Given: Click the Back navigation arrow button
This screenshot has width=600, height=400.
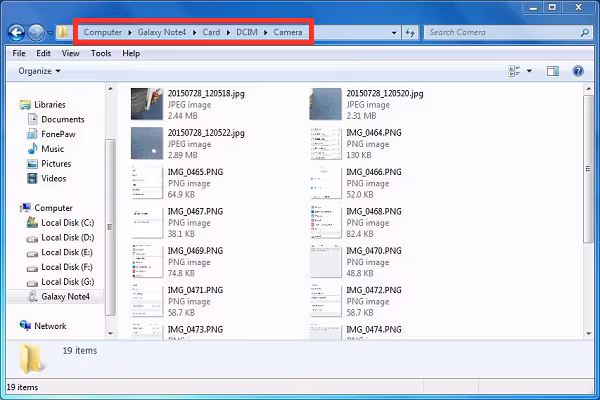Looking at the screenshot, I should coord(16,33).
